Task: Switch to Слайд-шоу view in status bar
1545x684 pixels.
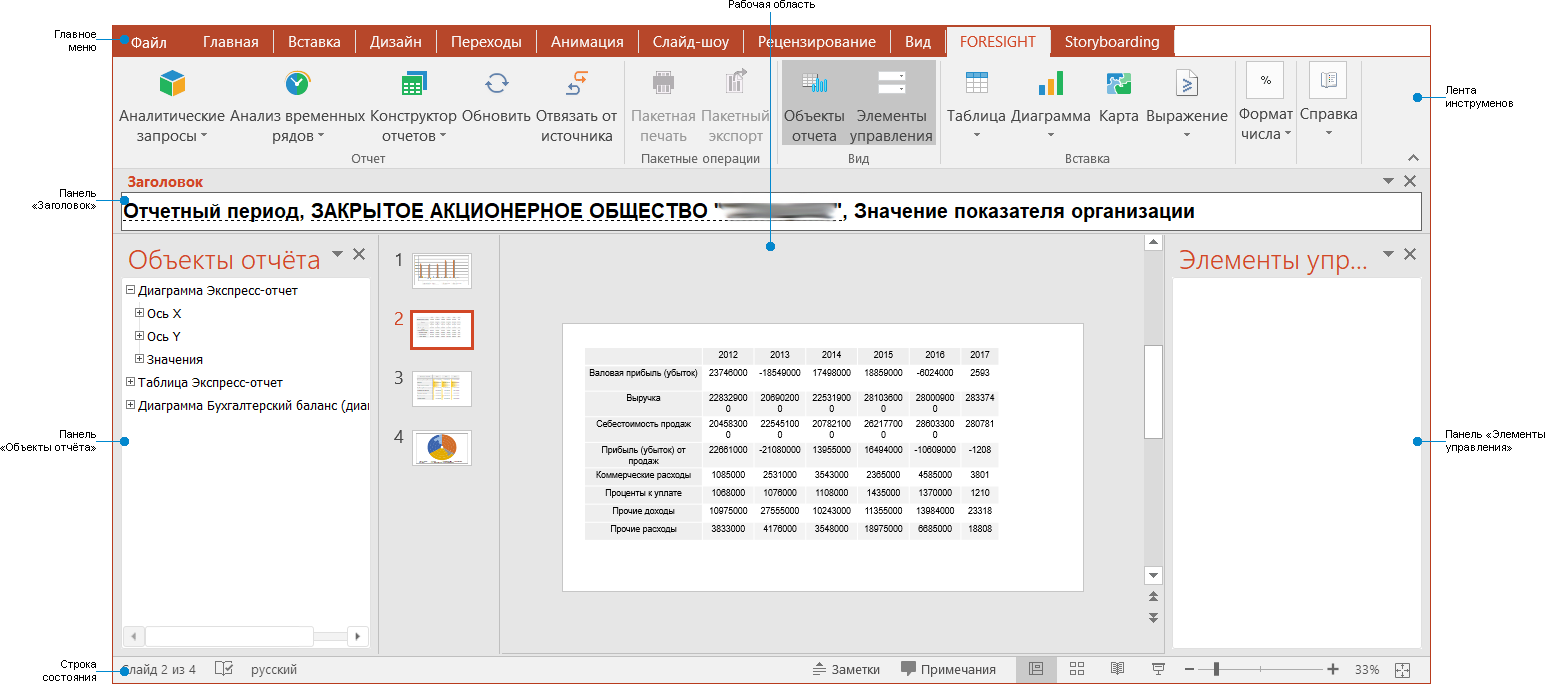Action: tap(1157, 669)
